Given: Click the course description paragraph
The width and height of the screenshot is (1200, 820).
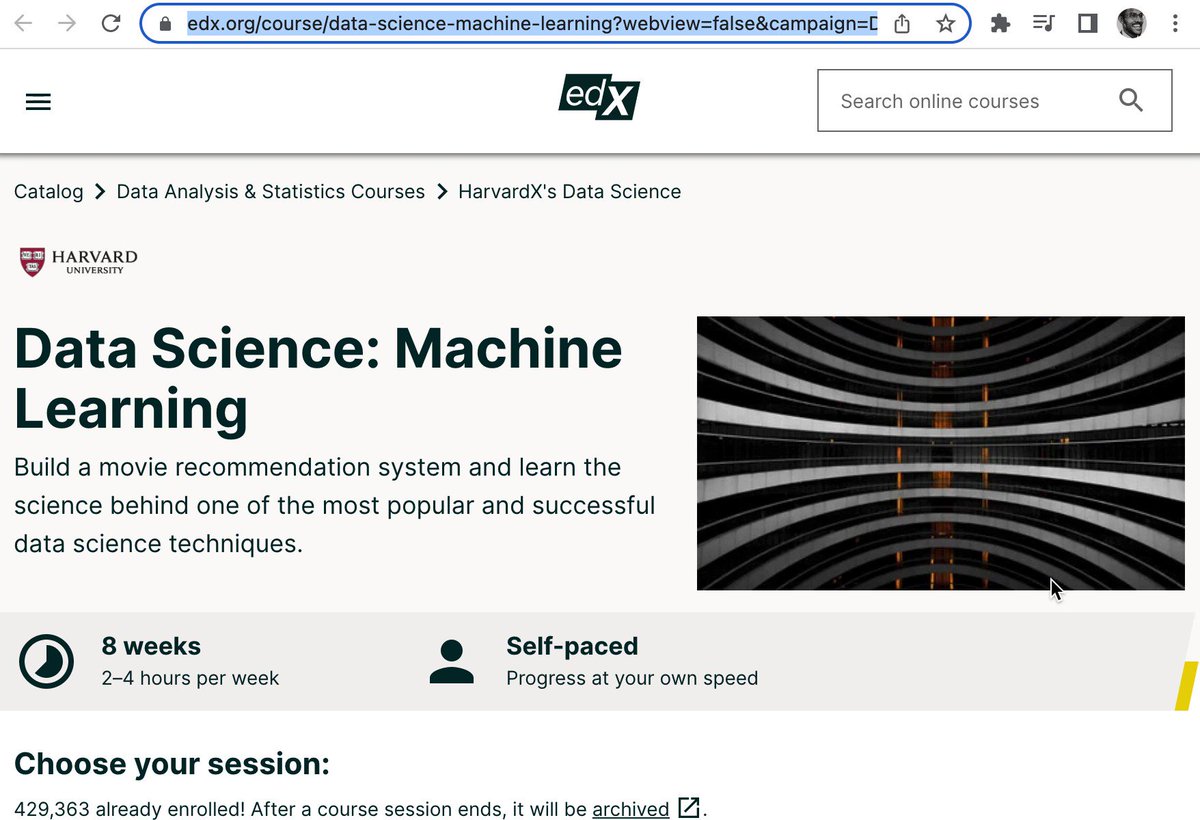Looking at the screenshot, I should [x=335, y=505].
